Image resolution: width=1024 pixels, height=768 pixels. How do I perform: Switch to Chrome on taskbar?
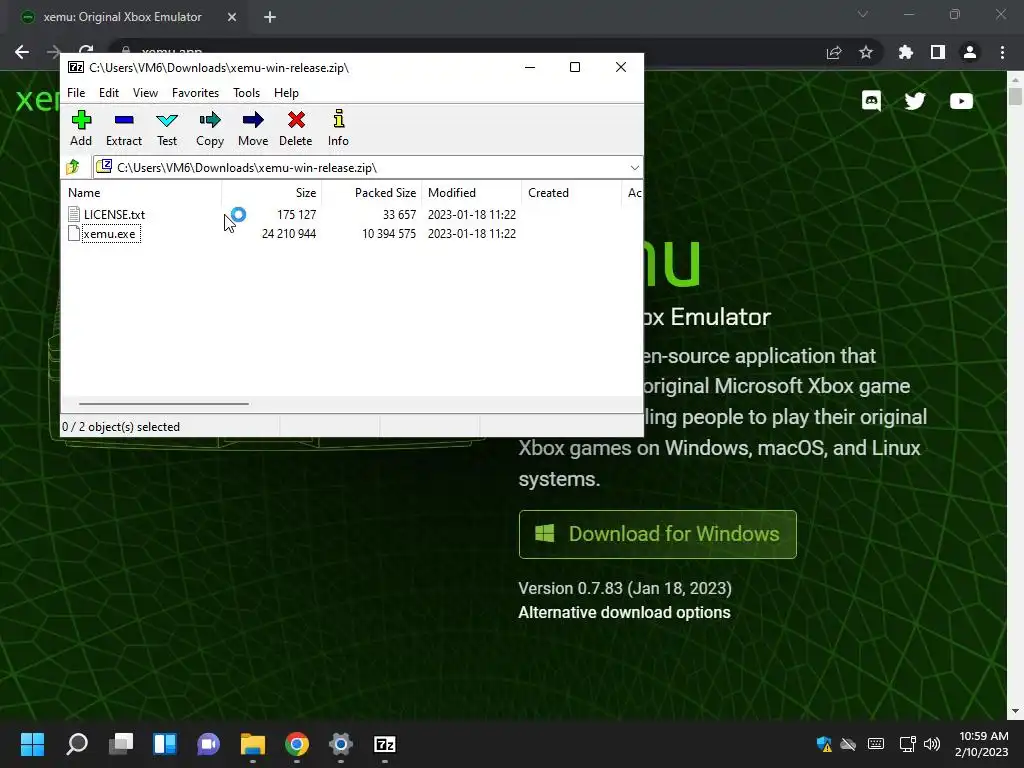click(296, 744)
